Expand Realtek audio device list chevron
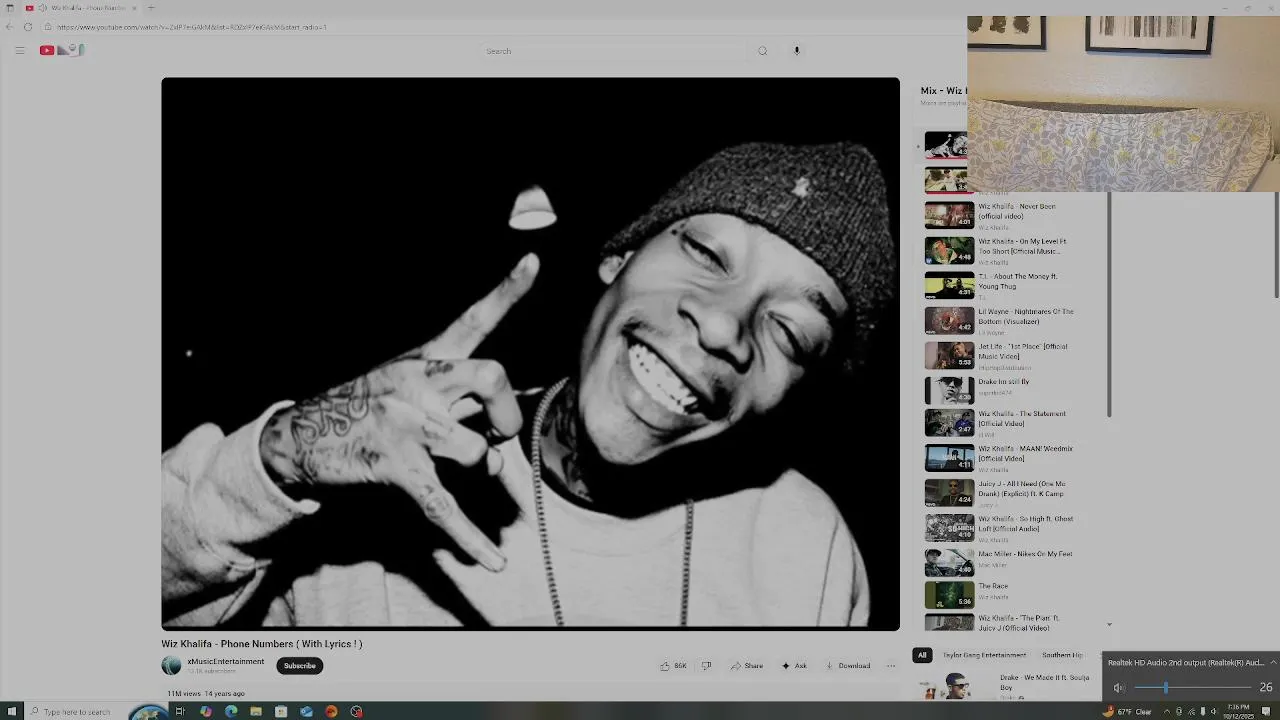Image resolution: width=1280 pixels, height=720 pixels. click(x=1272, y=662)
